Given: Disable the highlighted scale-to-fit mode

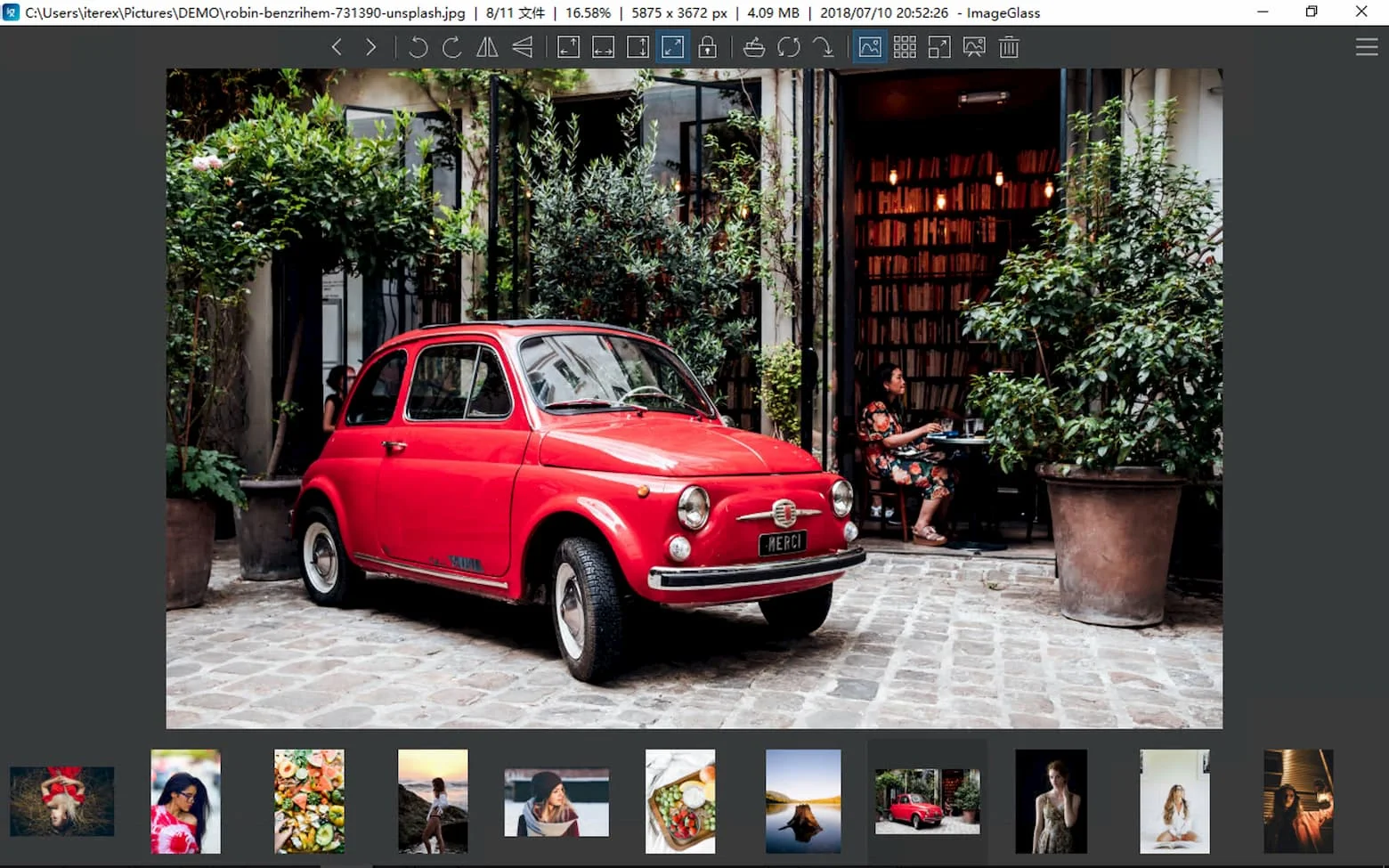Looking at the screenshot, I should (x=672, y=47).
